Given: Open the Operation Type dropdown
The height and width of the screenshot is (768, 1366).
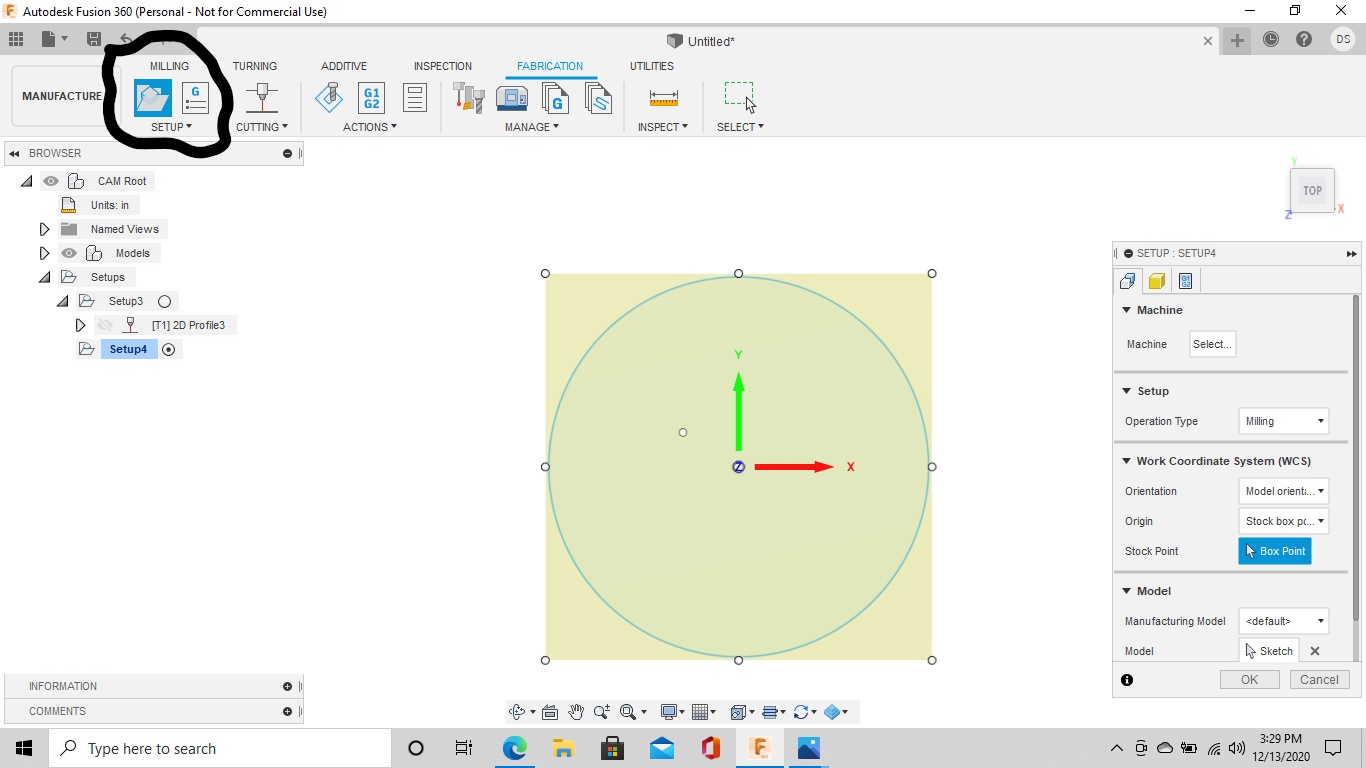Looking at the screenshot, I should click(1283, 421).
